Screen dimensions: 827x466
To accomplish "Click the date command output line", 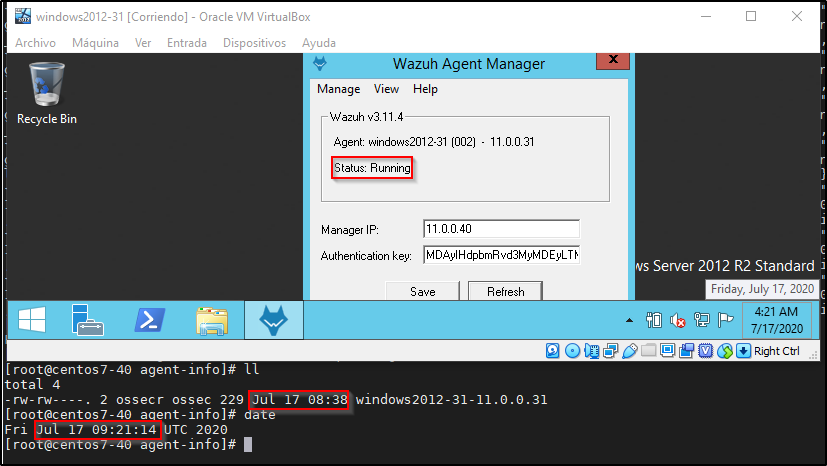I will [x=116, y=430].
